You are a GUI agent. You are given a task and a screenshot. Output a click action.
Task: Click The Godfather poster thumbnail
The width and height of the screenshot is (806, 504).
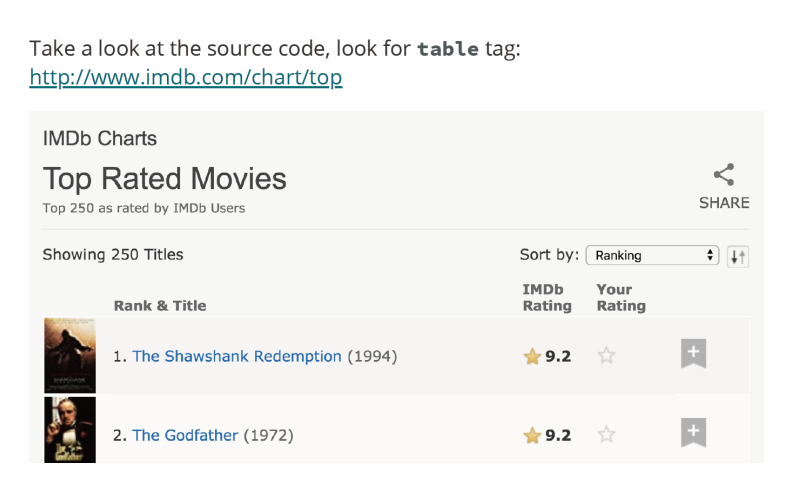coord(70,430)
